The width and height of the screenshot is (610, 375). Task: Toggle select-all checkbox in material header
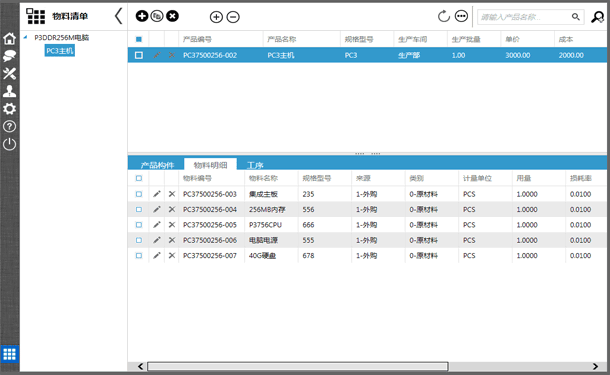(139, 178)
